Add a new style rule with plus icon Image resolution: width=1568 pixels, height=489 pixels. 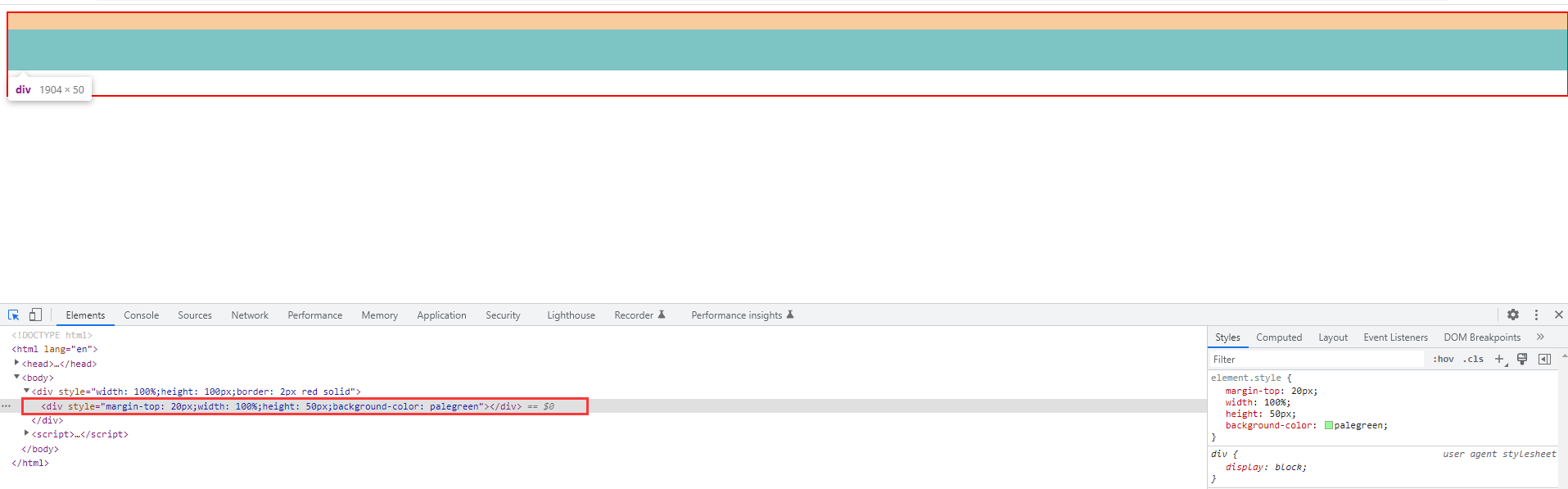click(x=1500, y=360)
